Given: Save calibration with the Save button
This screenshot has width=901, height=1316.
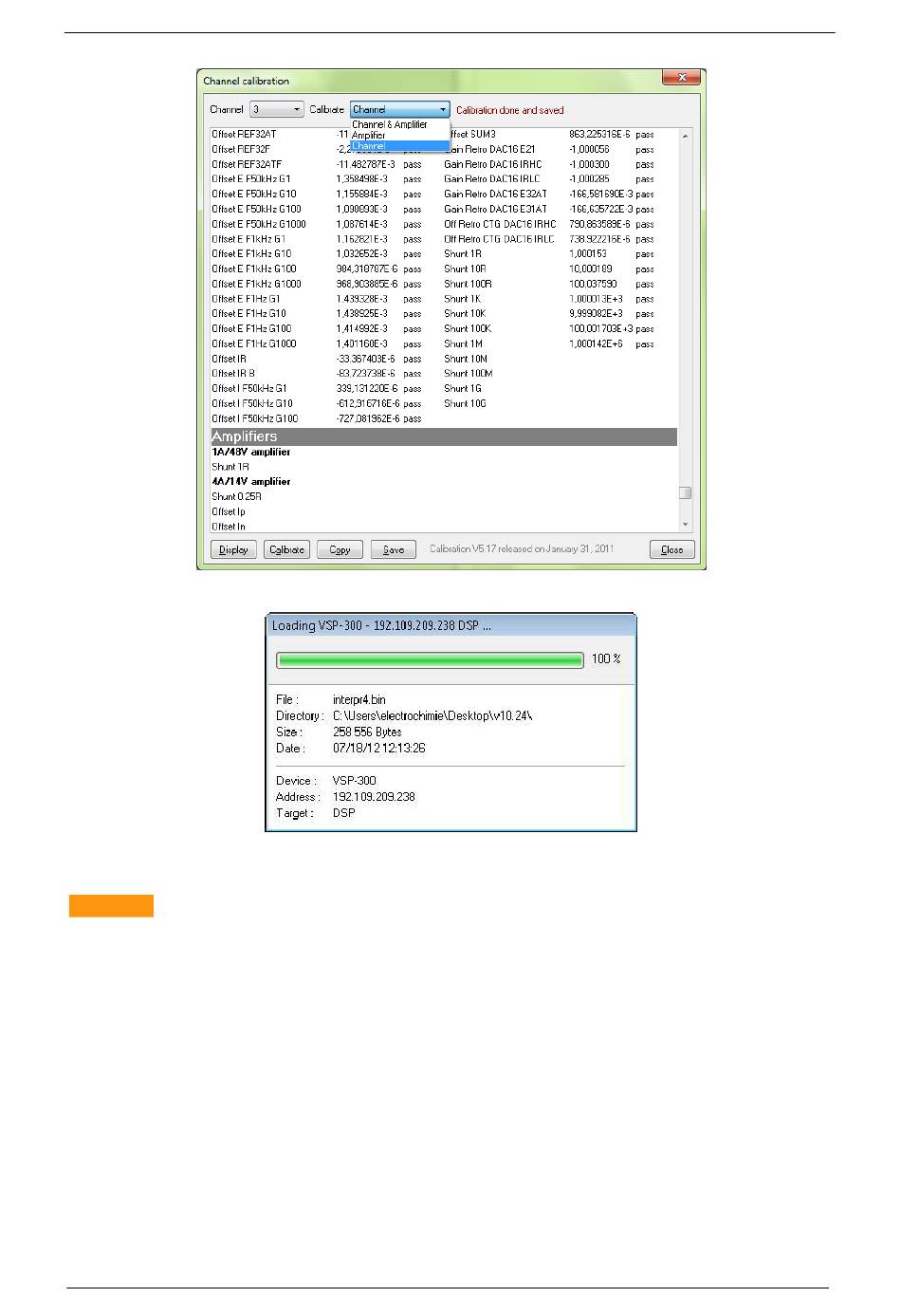Looking at the screenshot, I should [x=394, y=550].
